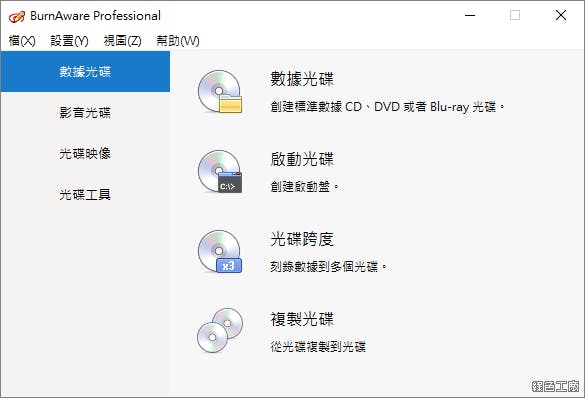Close the BurnAware Professional window
This screenshot has height=398, width=585.
click(561, 16)
